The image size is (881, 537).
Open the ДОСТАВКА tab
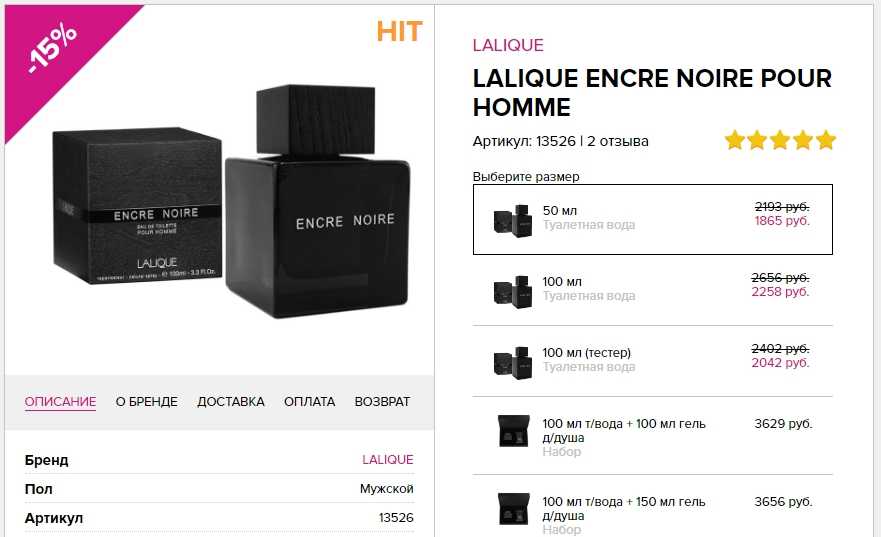click(230, 402)
